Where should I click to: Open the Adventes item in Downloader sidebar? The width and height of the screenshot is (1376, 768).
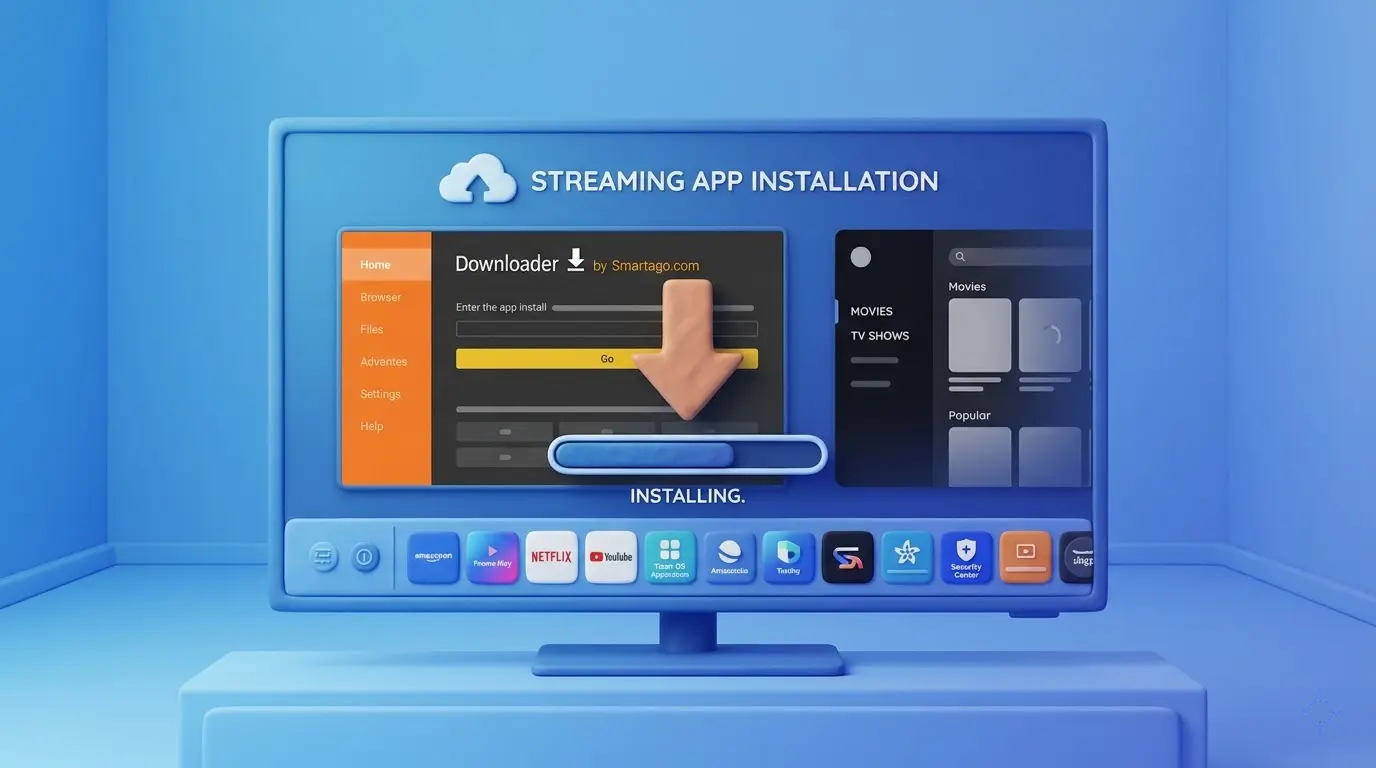[x=384, y=362]
